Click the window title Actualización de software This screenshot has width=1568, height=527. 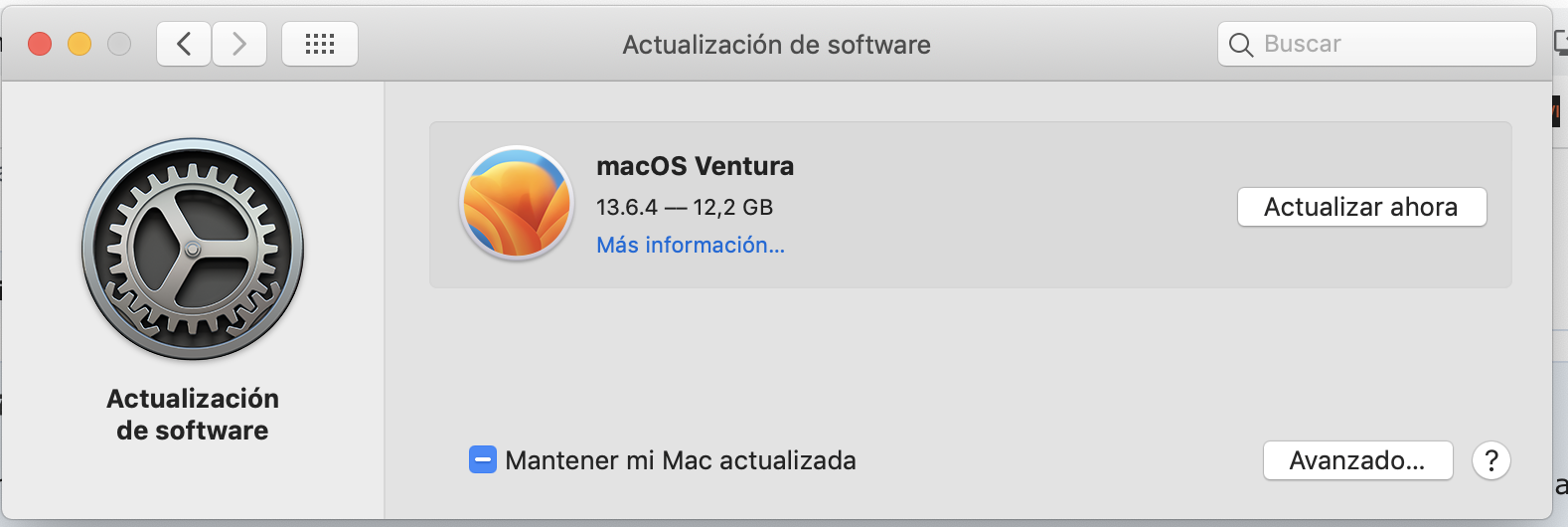pyautogui.click(x=777, y=45)
